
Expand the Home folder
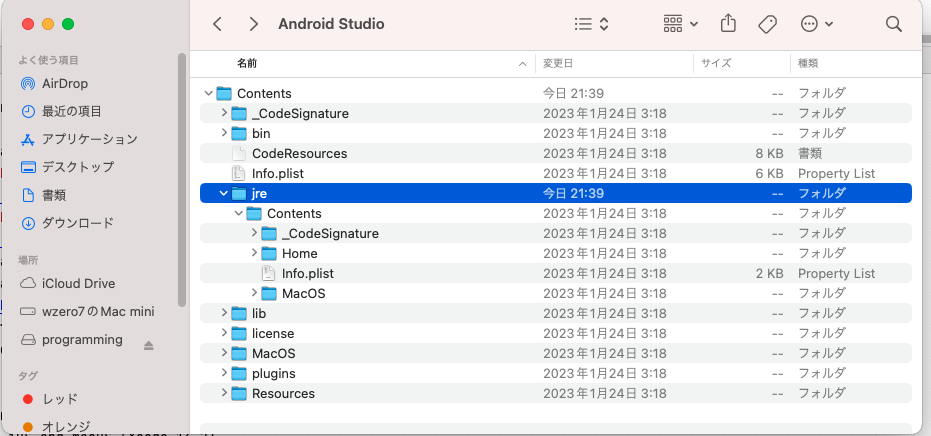pos(254,253)
